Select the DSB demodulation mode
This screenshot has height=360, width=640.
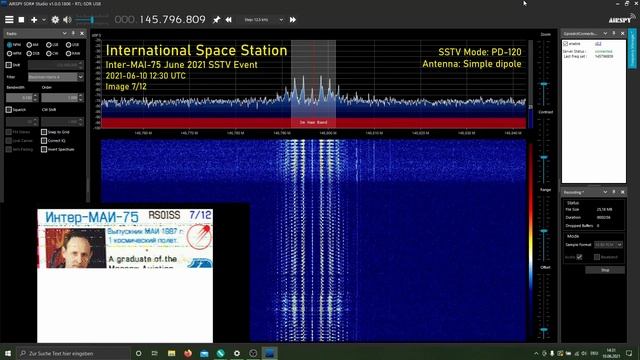coord(33,53)
